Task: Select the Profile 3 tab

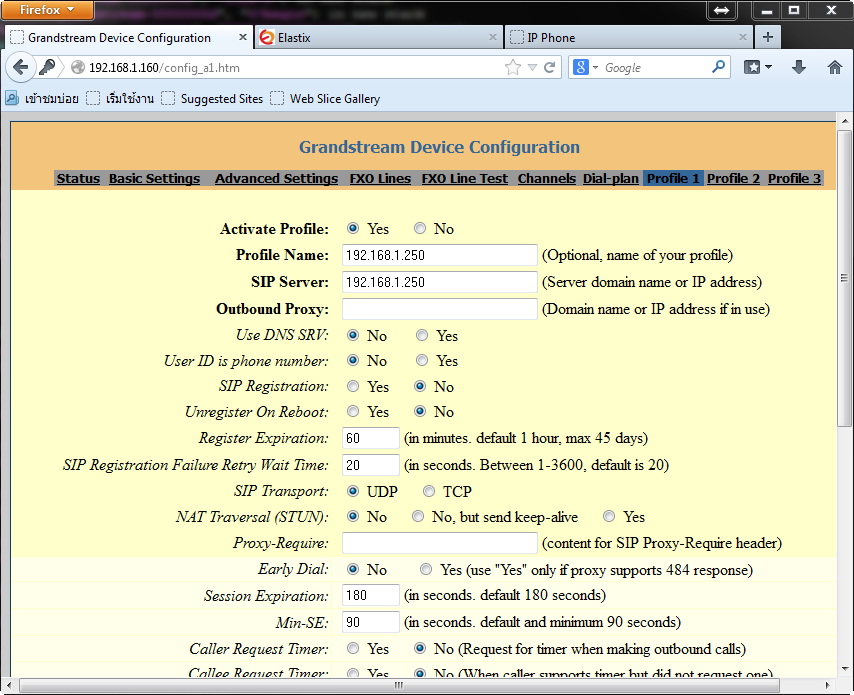Action: (x=794, y=179)
